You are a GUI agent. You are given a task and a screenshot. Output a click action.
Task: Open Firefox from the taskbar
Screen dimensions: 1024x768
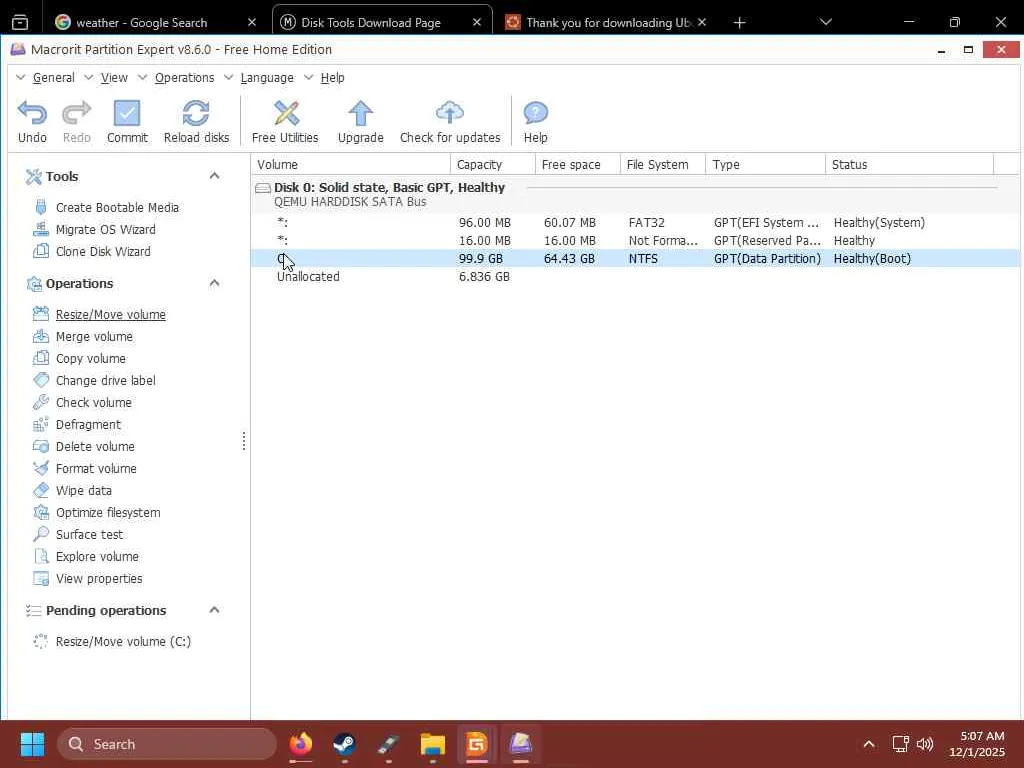pyautogui.click(x=301, y=744)
